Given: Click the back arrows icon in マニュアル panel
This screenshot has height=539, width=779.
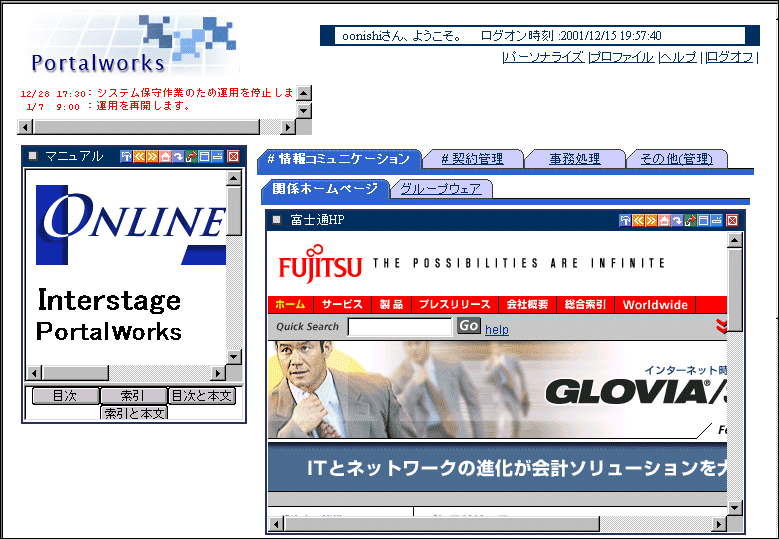Looking at the screenshot, I should 139,157.
